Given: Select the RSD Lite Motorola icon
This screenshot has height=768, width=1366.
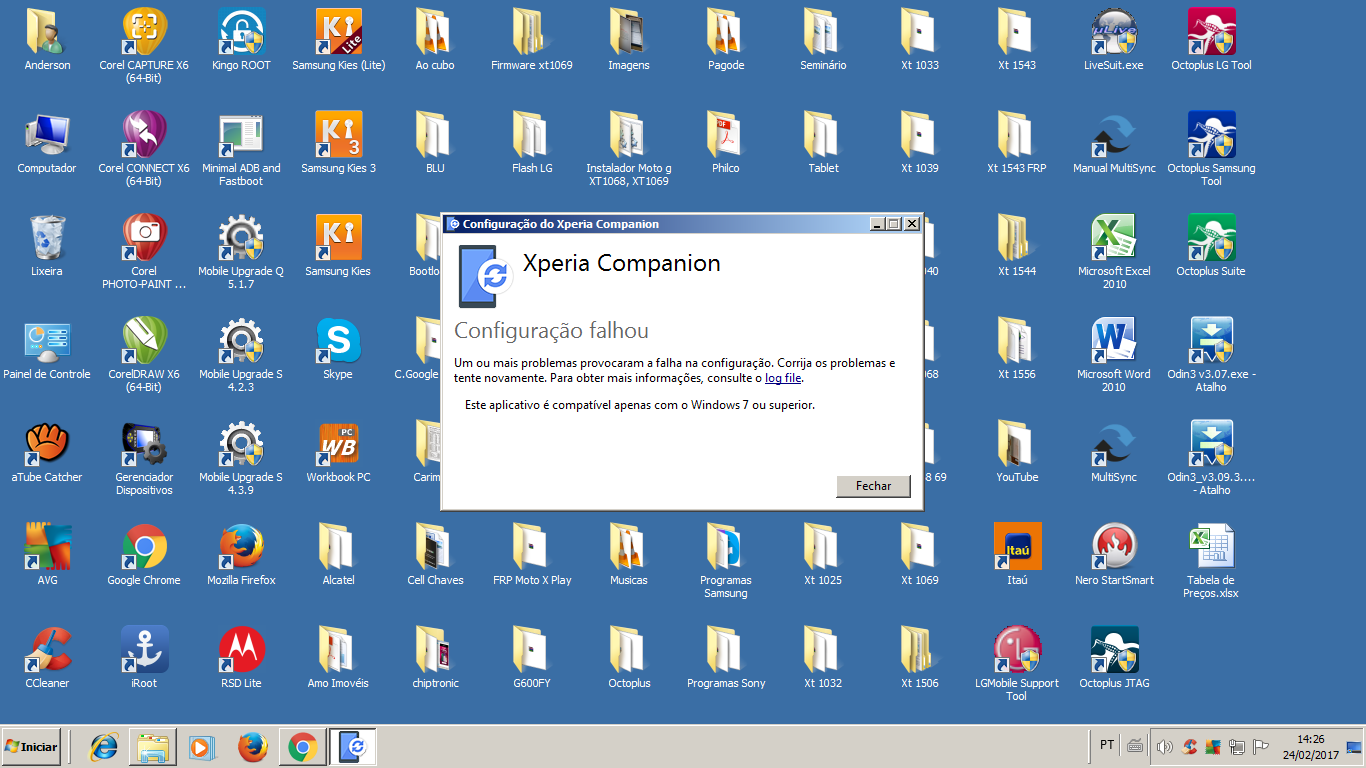Looking at the screenshot, I should (241, 649).
